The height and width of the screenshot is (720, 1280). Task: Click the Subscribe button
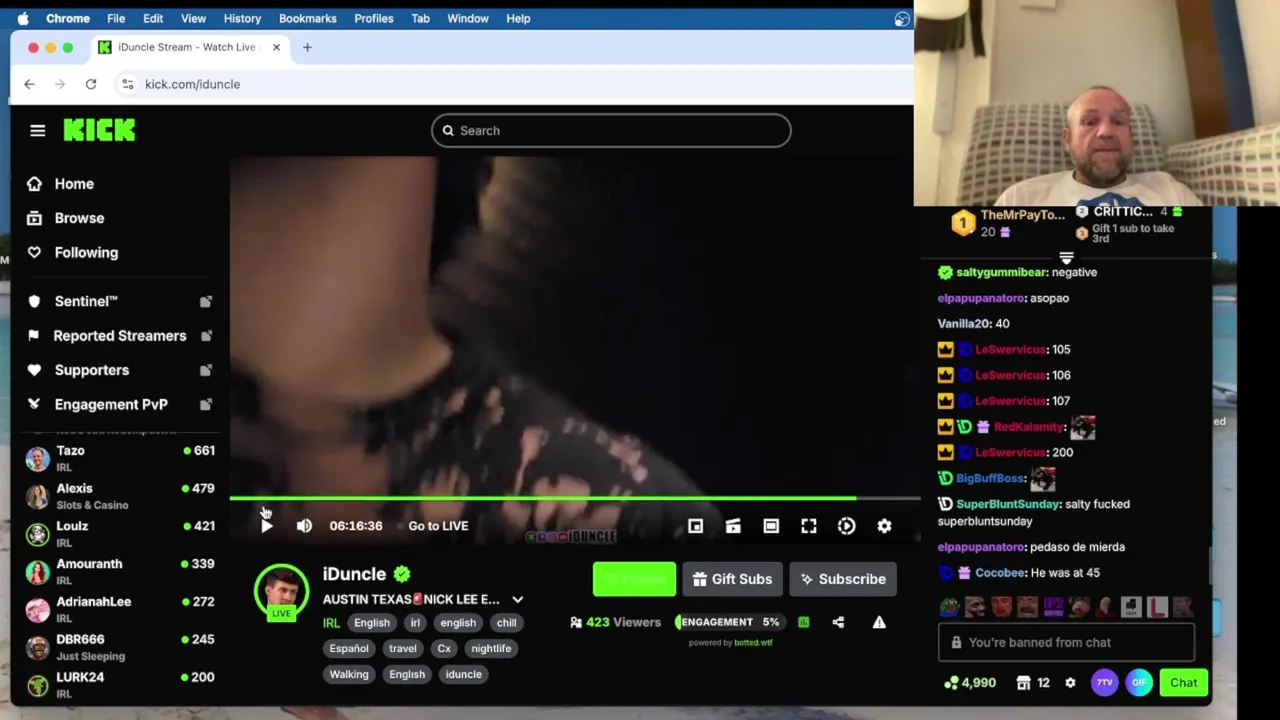pyautogui.click(x=843, y=579)
